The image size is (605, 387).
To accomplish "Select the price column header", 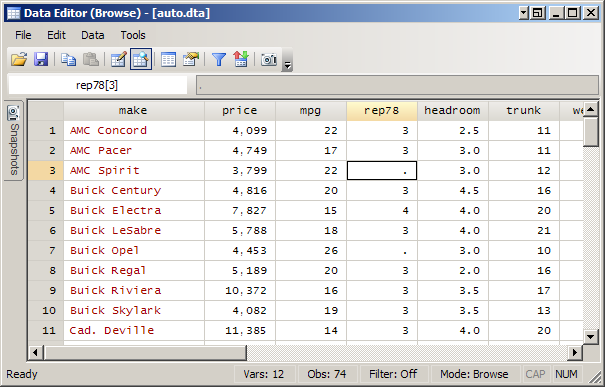I will click(x=240, y=111).
